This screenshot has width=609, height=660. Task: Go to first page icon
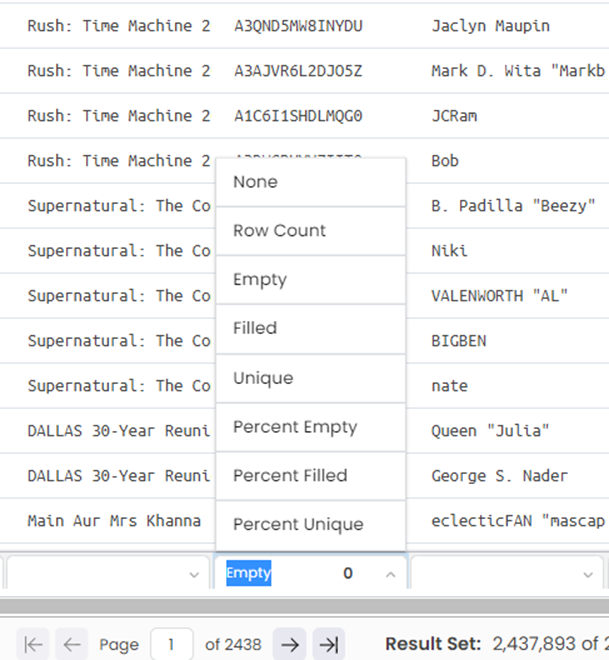pos(33,644)
